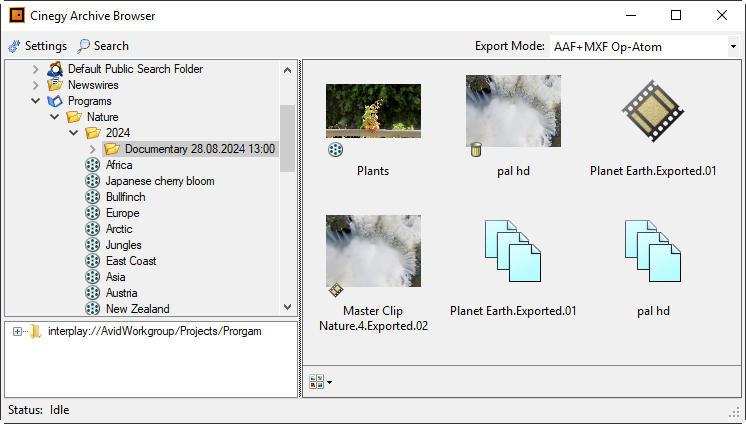The image size is (746, 424).
Task: Click the Documentary 28.08.2024 13:00 label
Action: coord(200,149)
